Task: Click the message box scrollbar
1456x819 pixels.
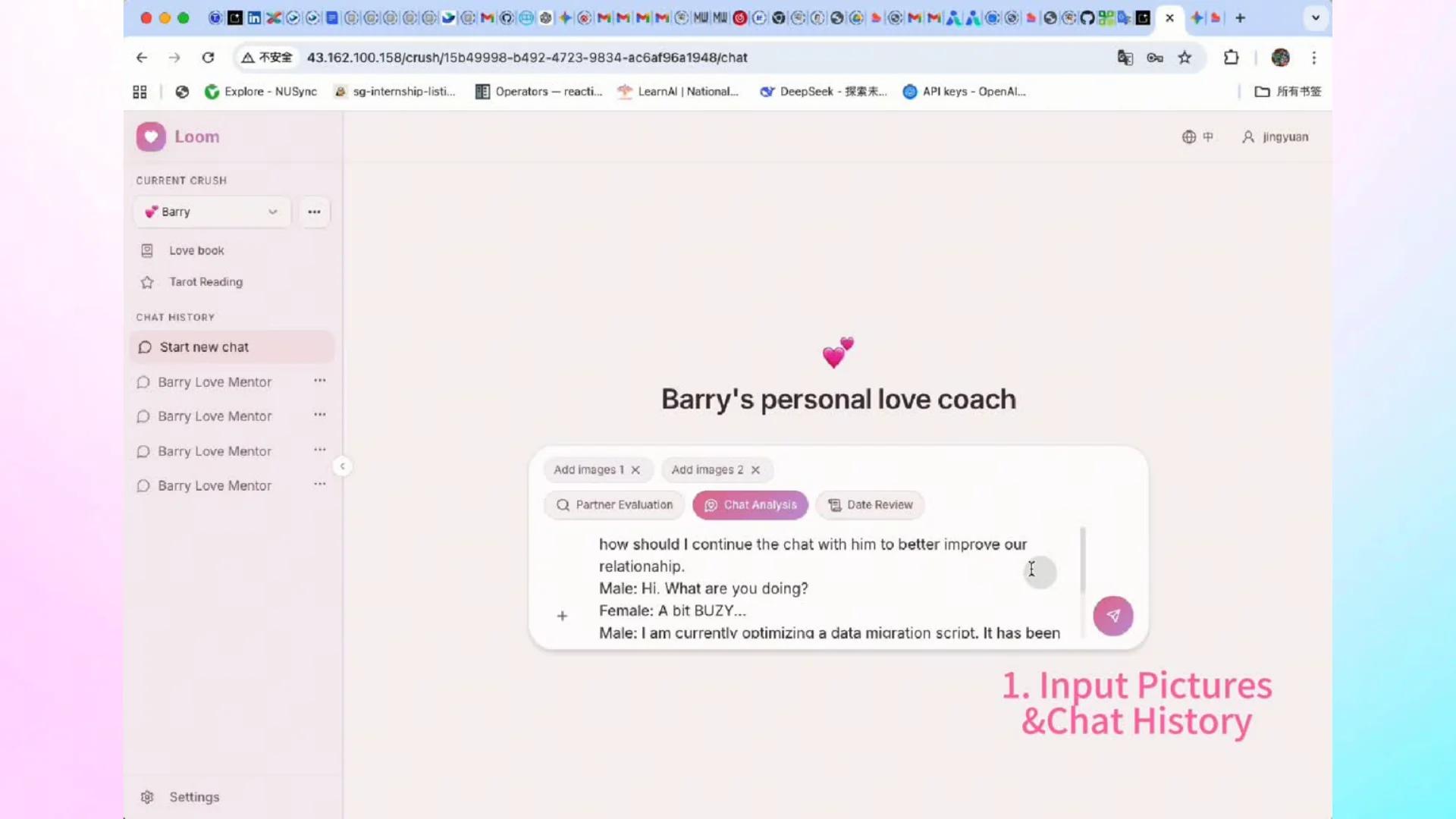Action: (x=1082, y=560)
